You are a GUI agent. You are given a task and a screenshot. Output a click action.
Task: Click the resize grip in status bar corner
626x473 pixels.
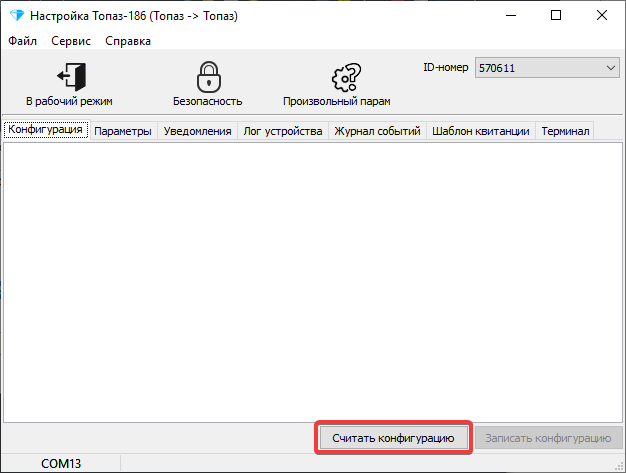(x=619, y=466)
